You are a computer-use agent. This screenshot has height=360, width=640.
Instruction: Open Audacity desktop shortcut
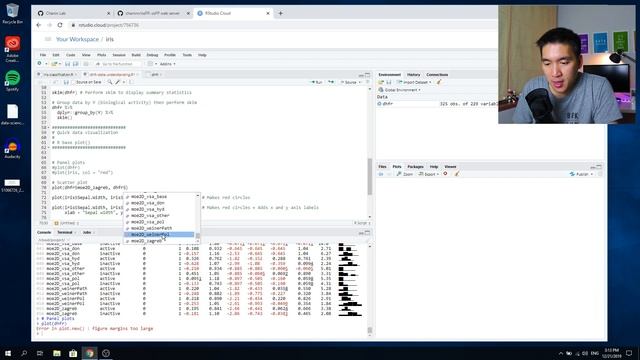pyautogui.click(x=12, y=149)
